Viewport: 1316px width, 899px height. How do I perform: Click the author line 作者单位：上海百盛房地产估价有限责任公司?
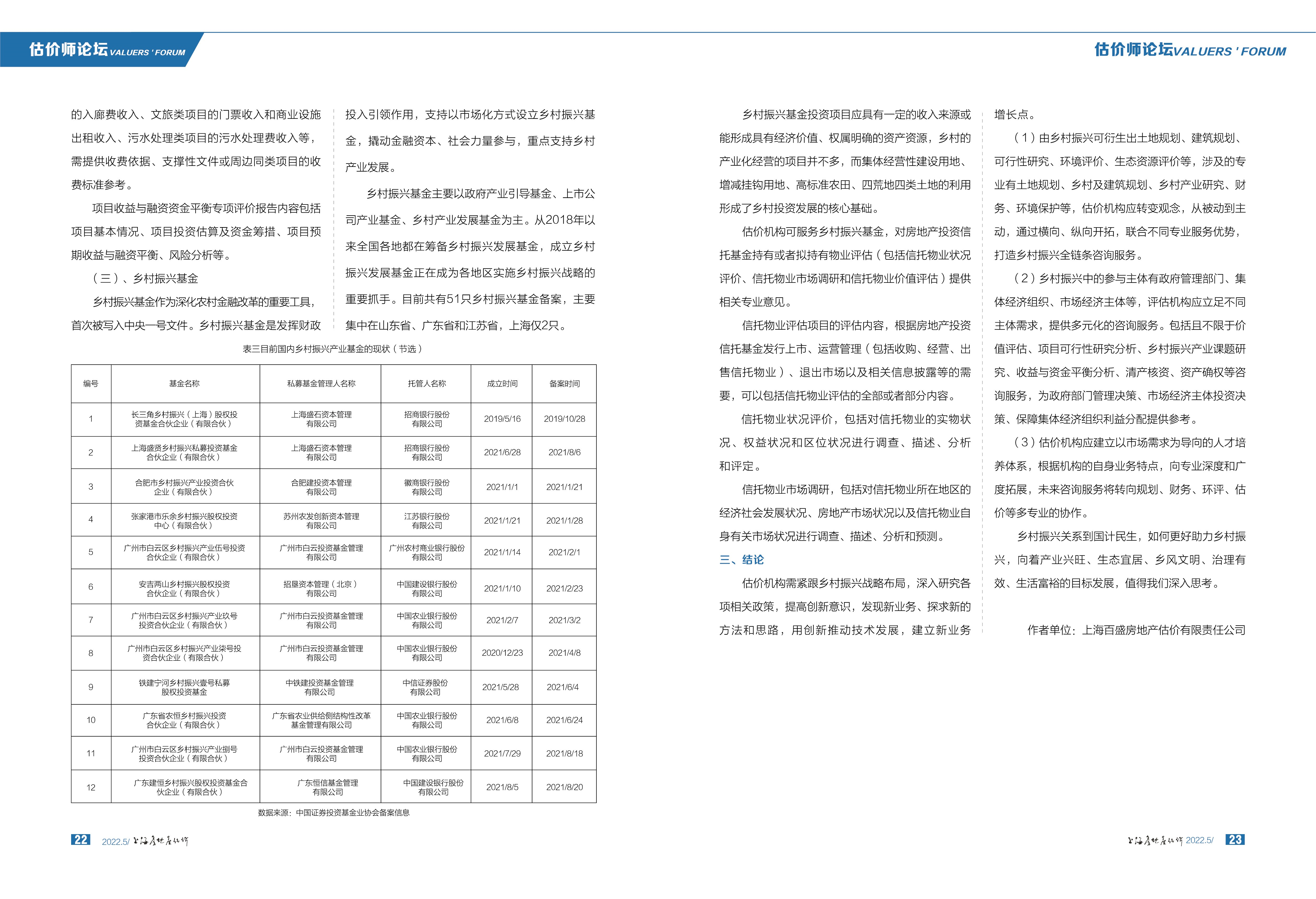coord(1136,630)
